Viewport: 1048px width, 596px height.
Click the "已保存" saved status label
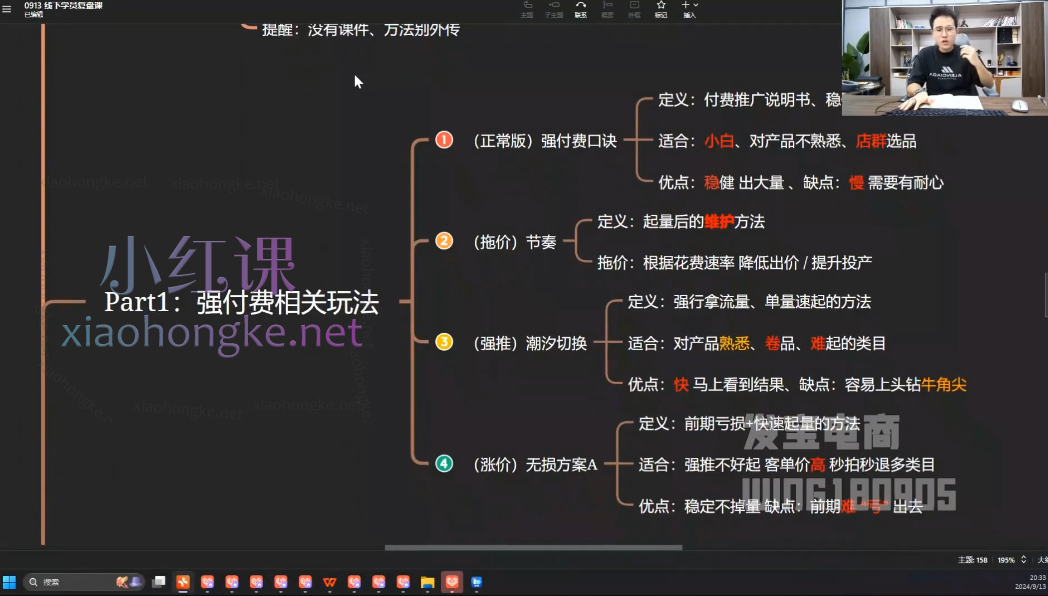point(34,15)
